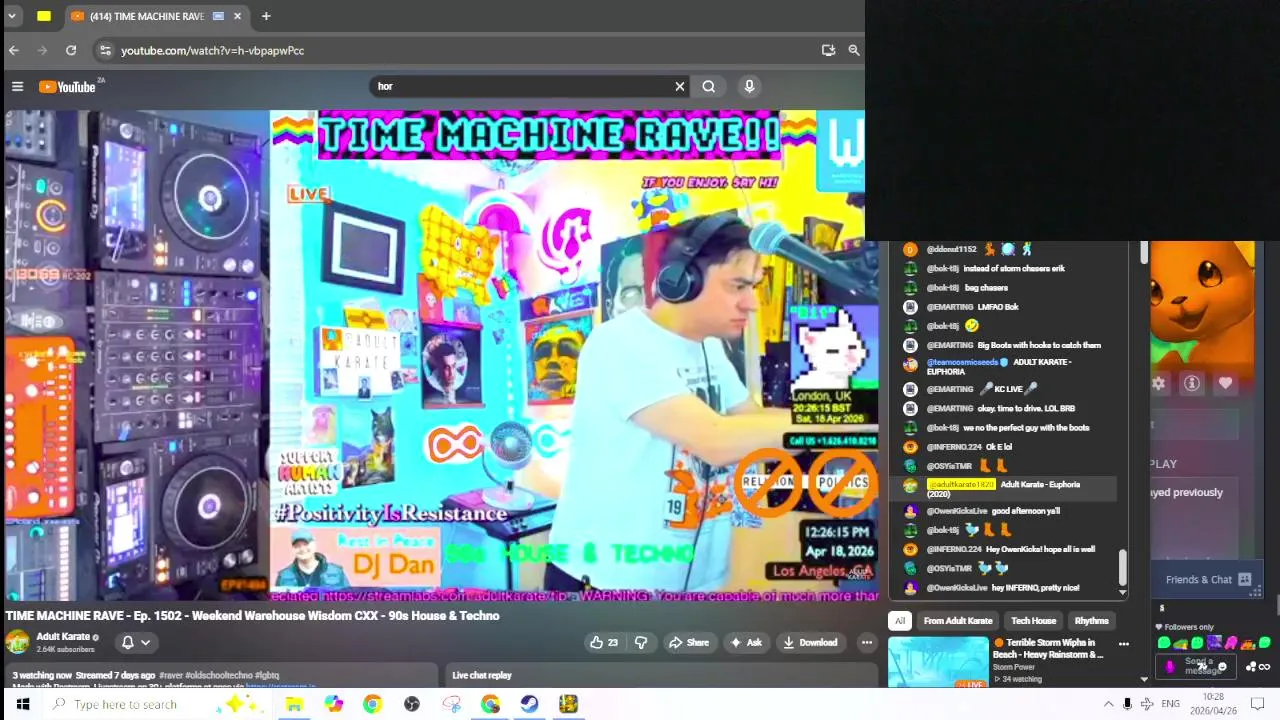Open the Terrible Storm Wipha video thumbnail
The width and height of the screenshot is (1280, 720).
click(938, 662)
